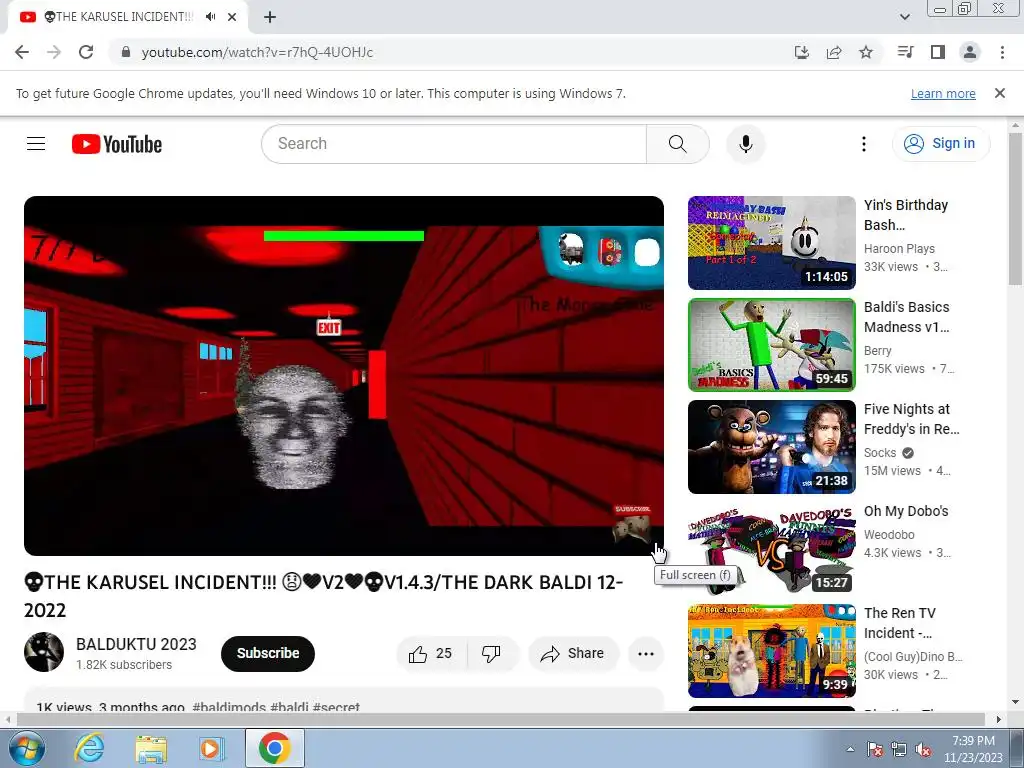Click Socks channel name

[x=880, y=453]
